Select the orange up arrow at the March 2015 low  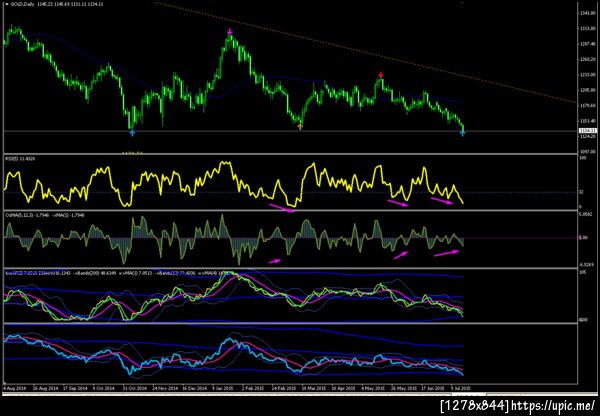[300, 126]
